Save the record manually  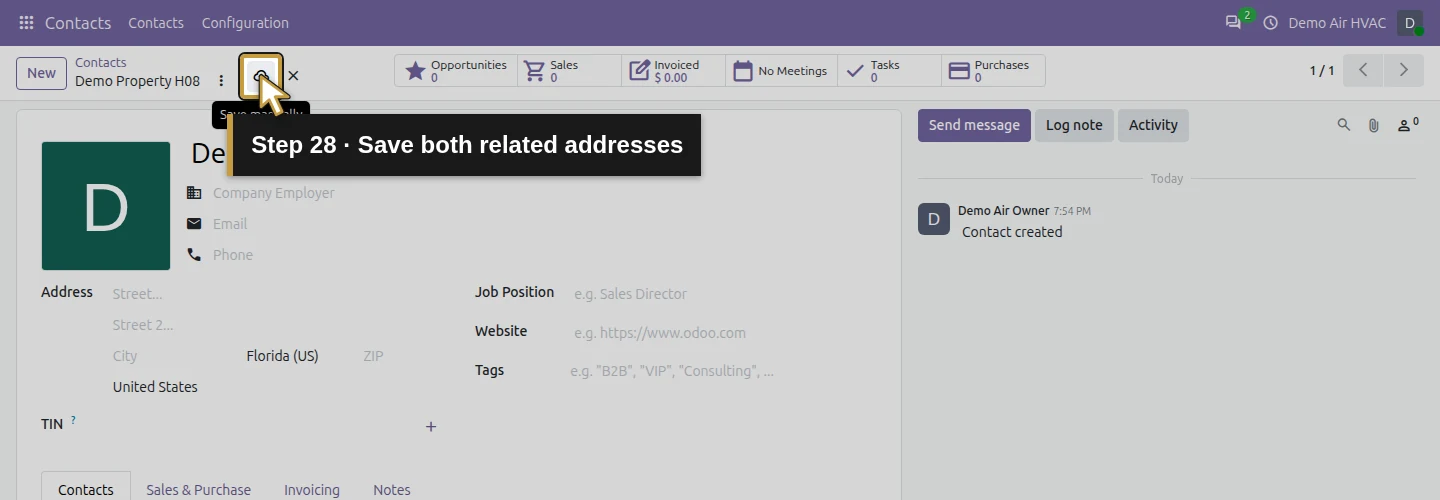pos(261,76)
